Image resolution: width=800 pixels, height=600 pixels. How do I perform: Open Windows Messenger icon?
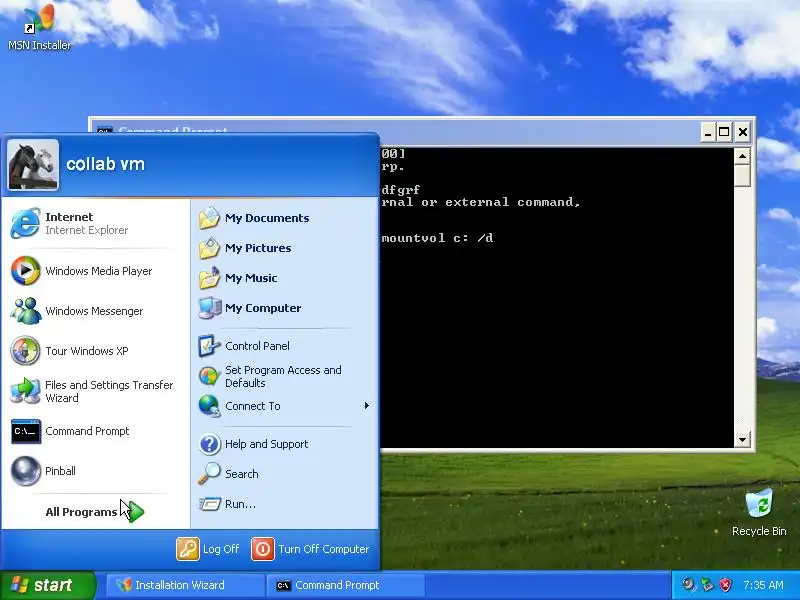pyautogui.click(x=26, y=311)
